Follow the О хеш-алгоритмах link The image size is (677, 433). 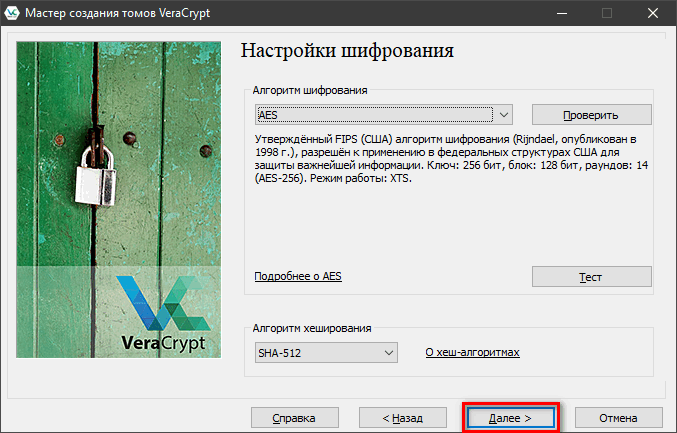[473, 353]
